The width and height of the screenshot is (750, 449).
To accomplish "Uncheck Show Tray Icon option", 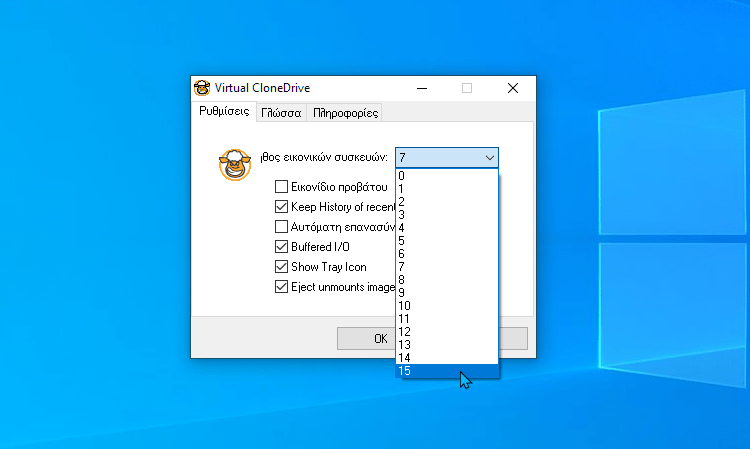I will pyautogui.click(x=281, y=266).
